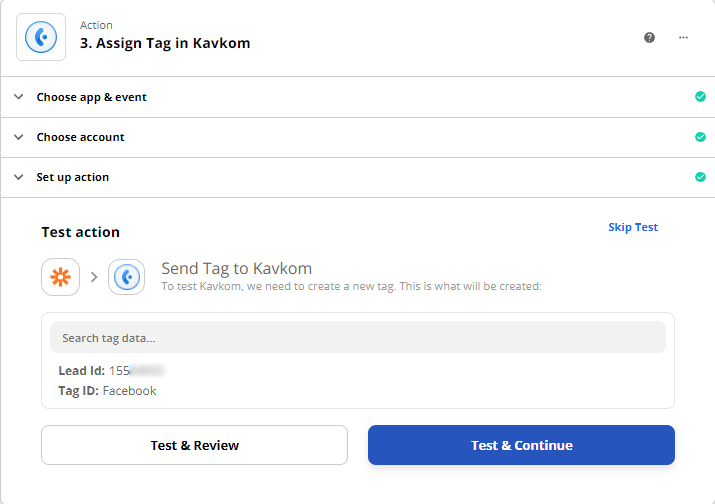Screen dimensions: 715x504
Task: Click the Skip Test link
Action: pos(633,227)
